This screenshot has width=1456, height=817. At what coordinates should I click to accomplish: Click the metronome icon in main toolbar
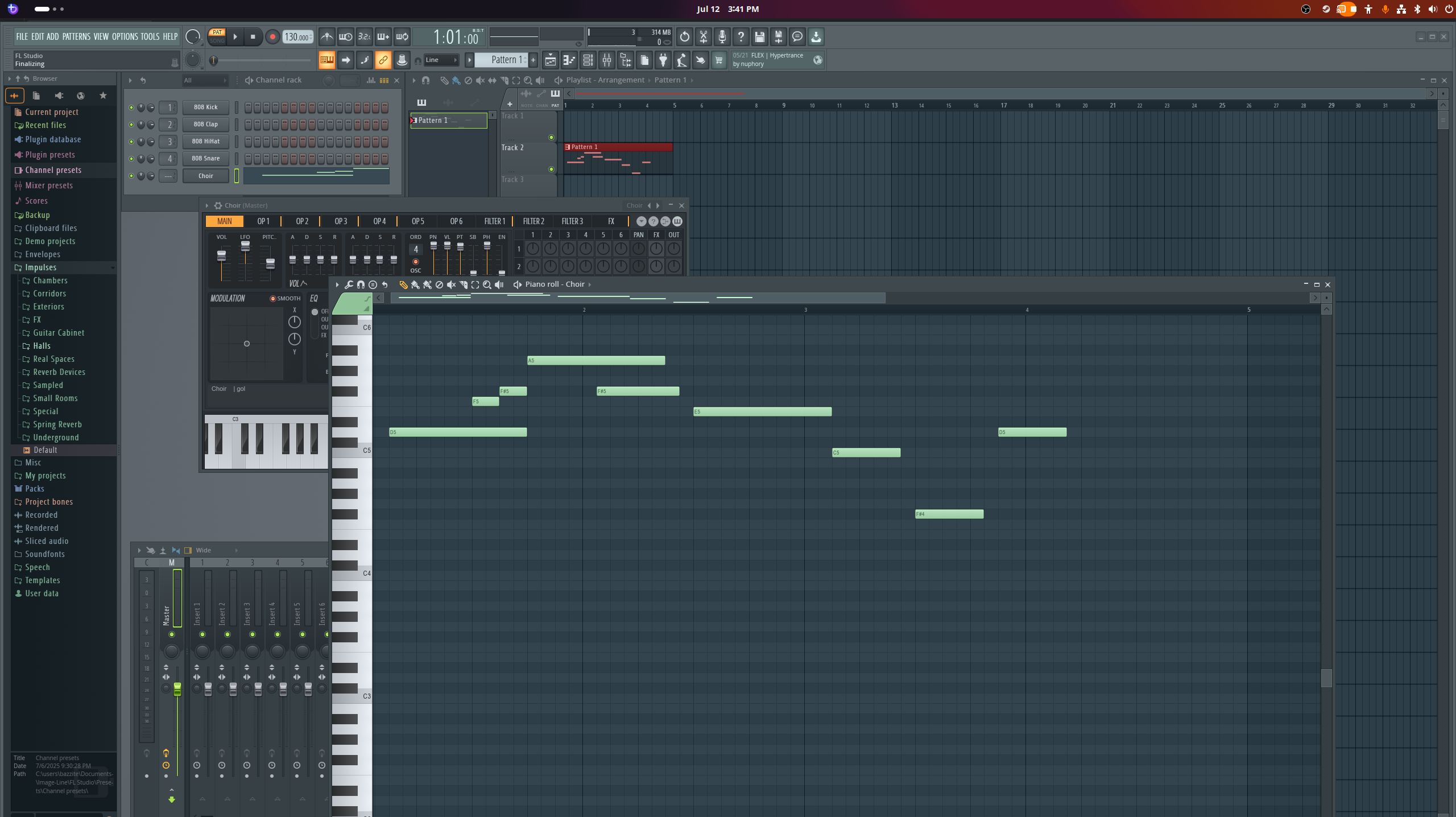click(x=326, y=37)
